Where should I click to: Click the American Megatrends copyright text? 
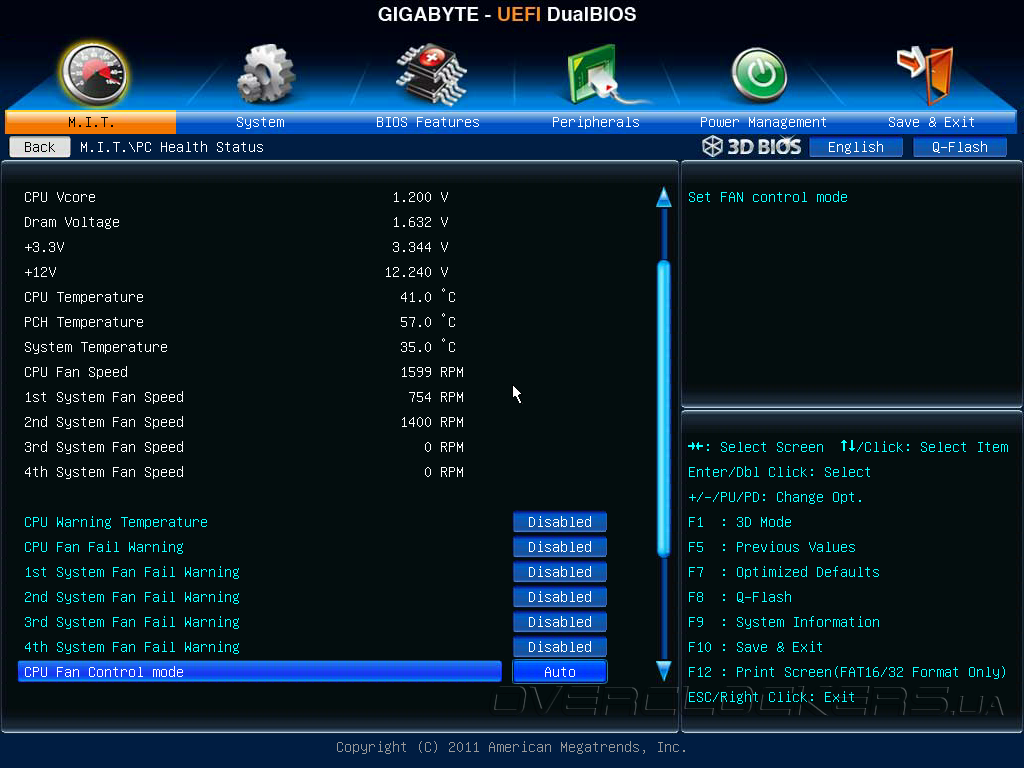point(511,746)
